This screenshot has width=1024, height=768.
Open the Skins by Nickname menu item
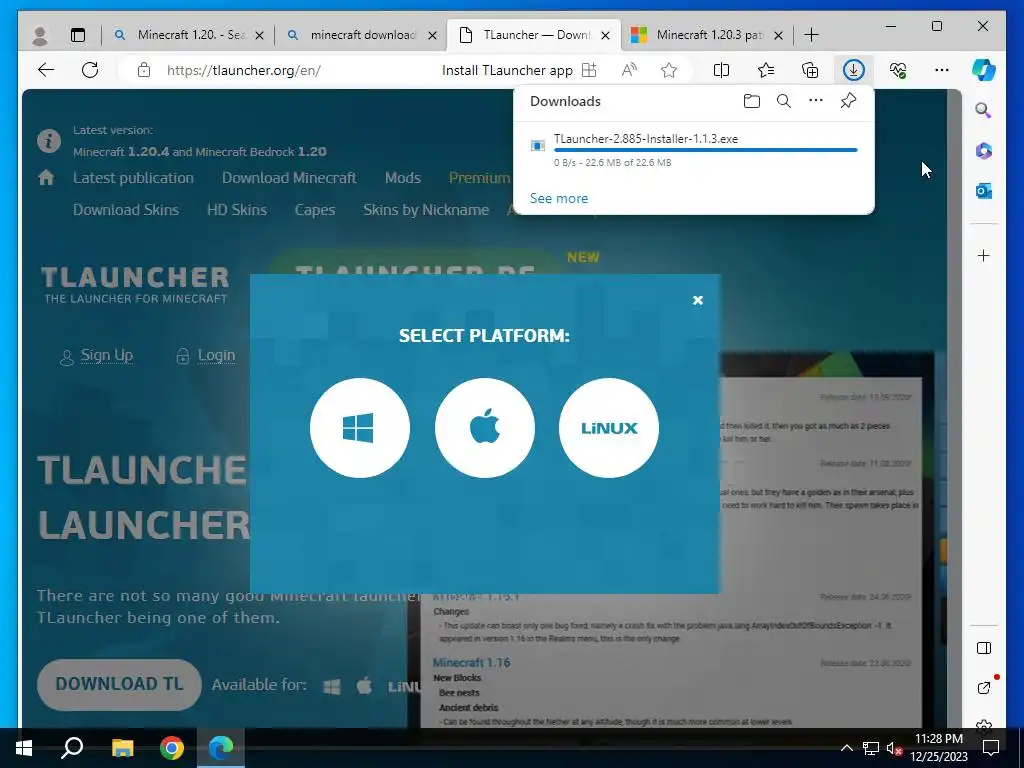click(x=426, y=210)
